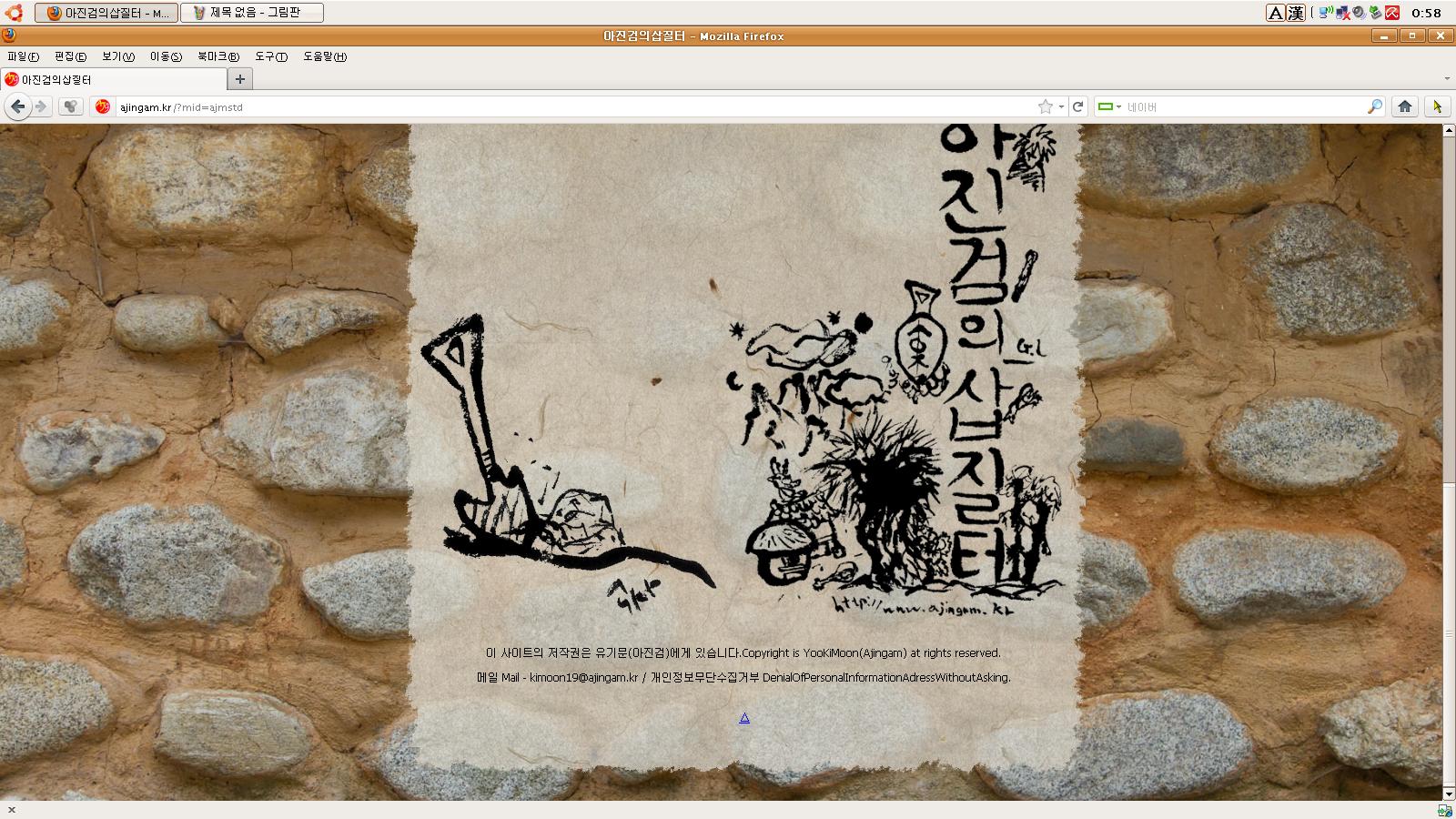This screenshot has height=819, width=1456.
Task: Go back with the back arrow
Action: click(x=17, y=106)
